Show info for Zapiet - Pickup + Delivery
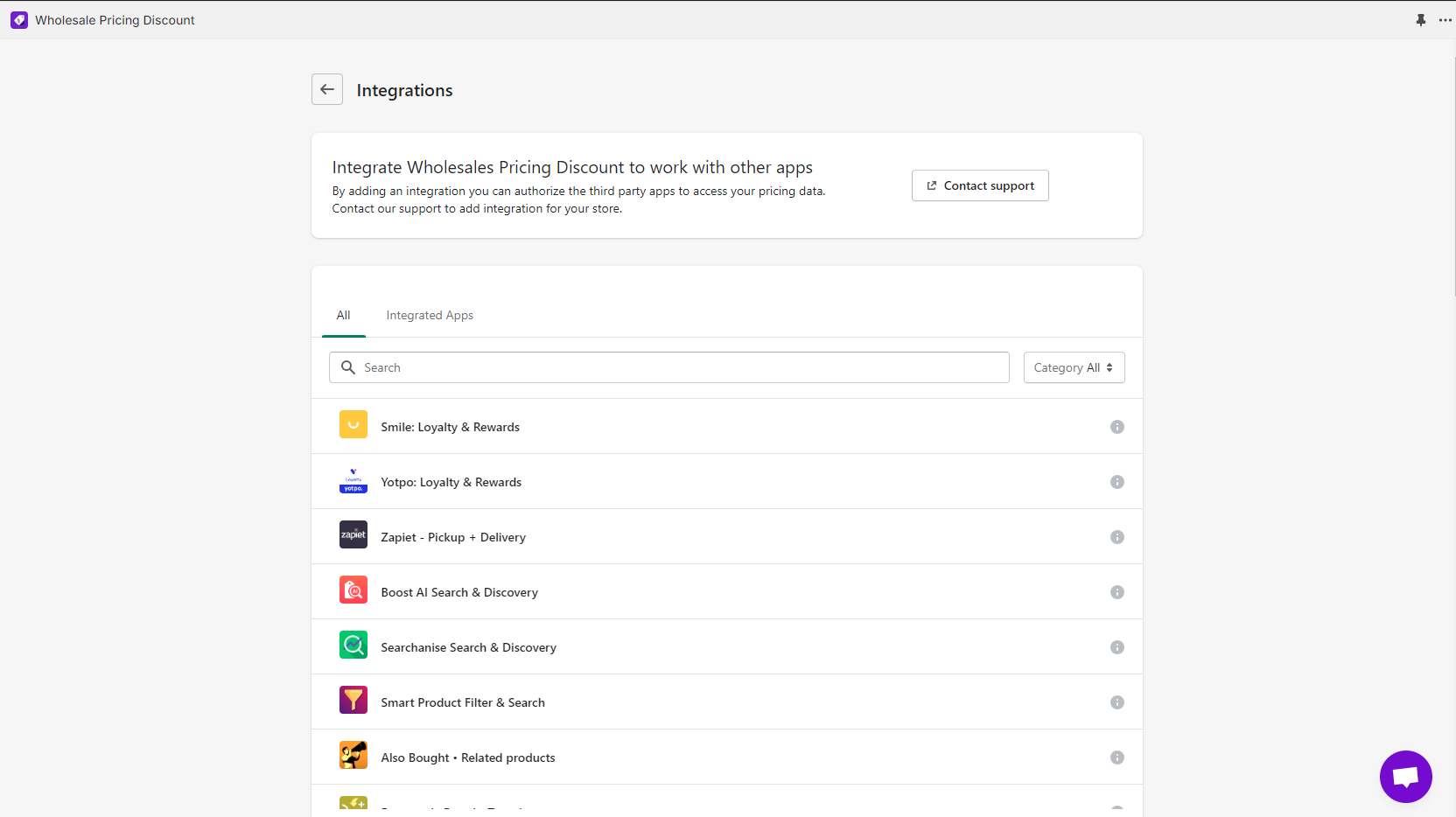The width and height of the screenshot is (1456, 817). coord(1117,537)
